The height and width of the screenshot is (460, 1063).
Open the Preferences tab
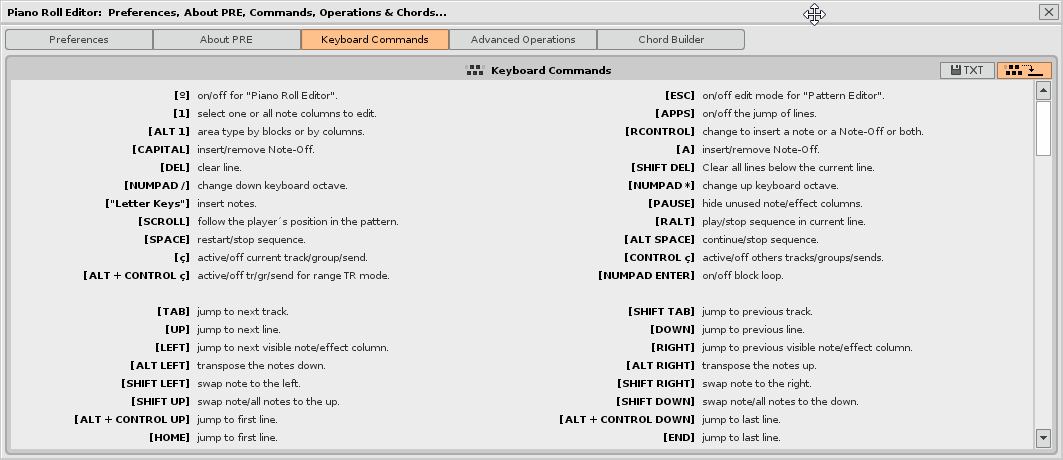pyautogui.click(x=79, y=40)
